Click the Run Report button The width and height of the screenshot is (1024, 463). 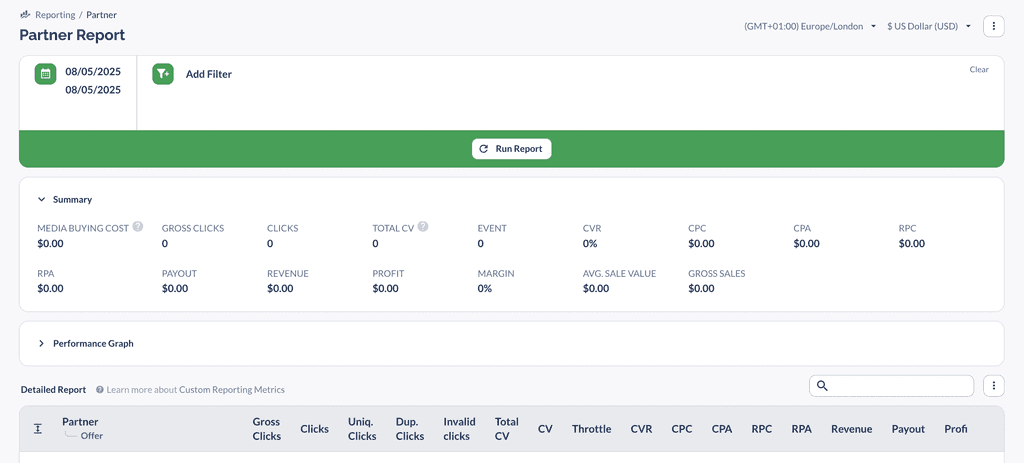pyautogui.click(x=512, y=149)
